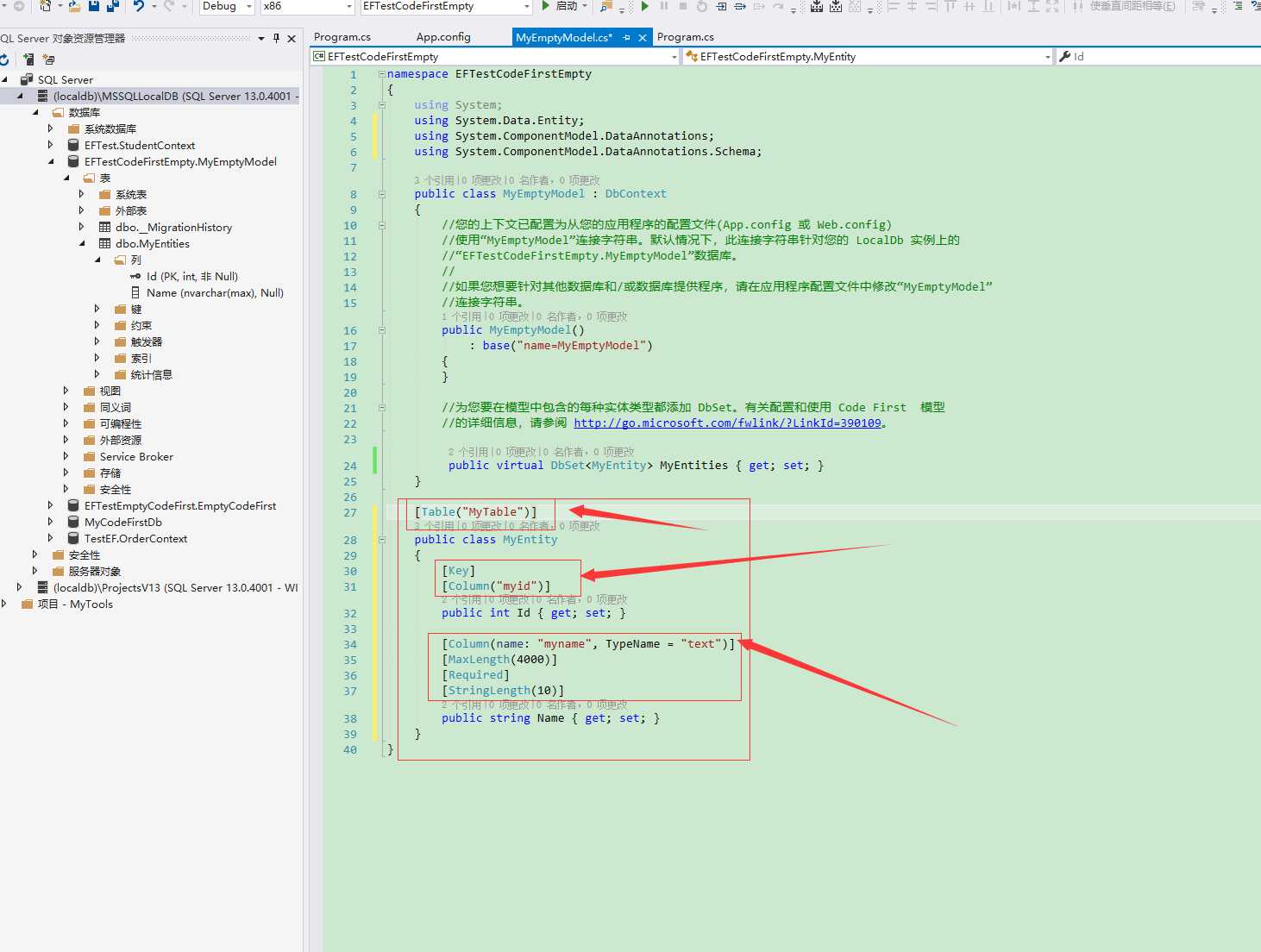The height and width of the screenshot is (952, 1261).
Task: Click the green Start (启动) play button
Action: tap(545, 6)
